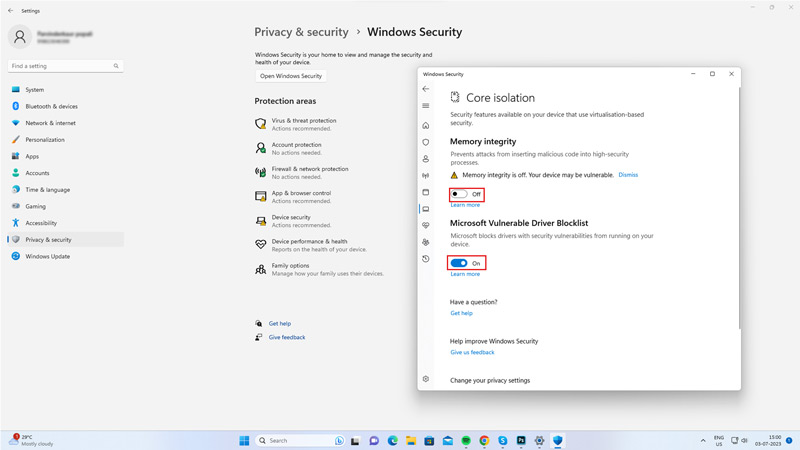Open Protection history sidebar icon
This screenshot has height=450, width=800.
[426, 259]
